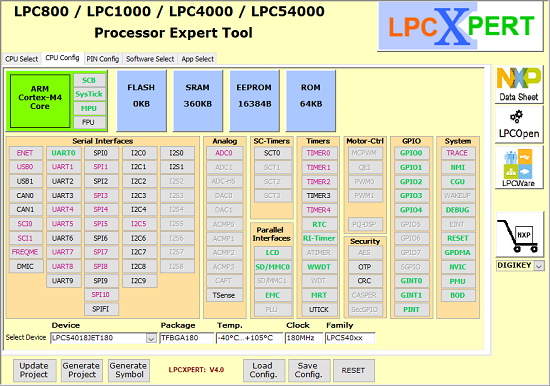This screenshot has width=550, height=386.
Task: Toggle the GPIO0 port block
Action: pyautogui.click(x=411, y=153)
